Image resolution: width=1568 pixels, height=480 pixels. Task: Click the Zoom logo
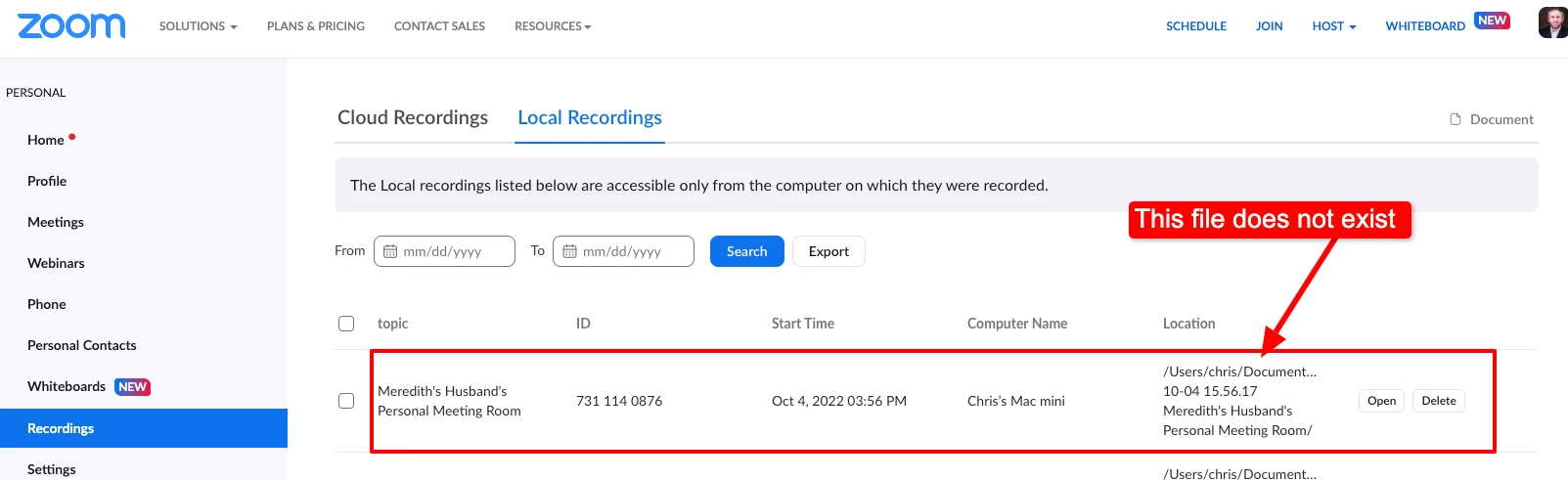click(71, 26)
